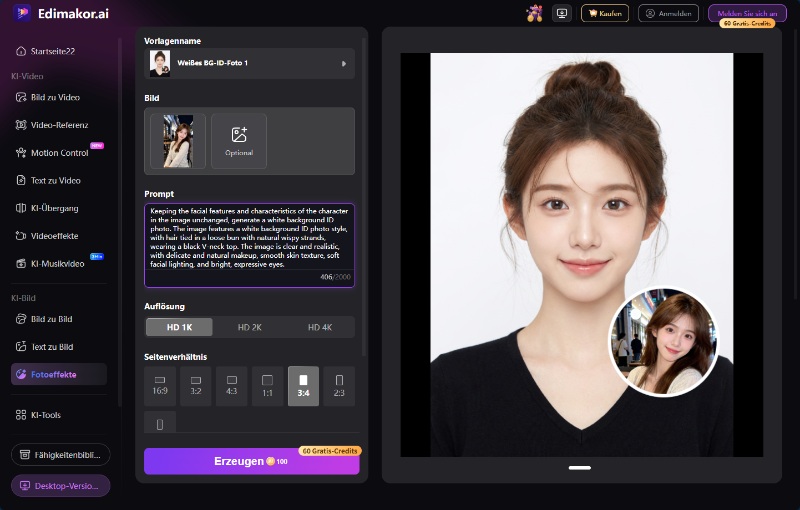Click the KI-Bild section label
Viewport: 800px width, 510px height.
click(23, 298)
